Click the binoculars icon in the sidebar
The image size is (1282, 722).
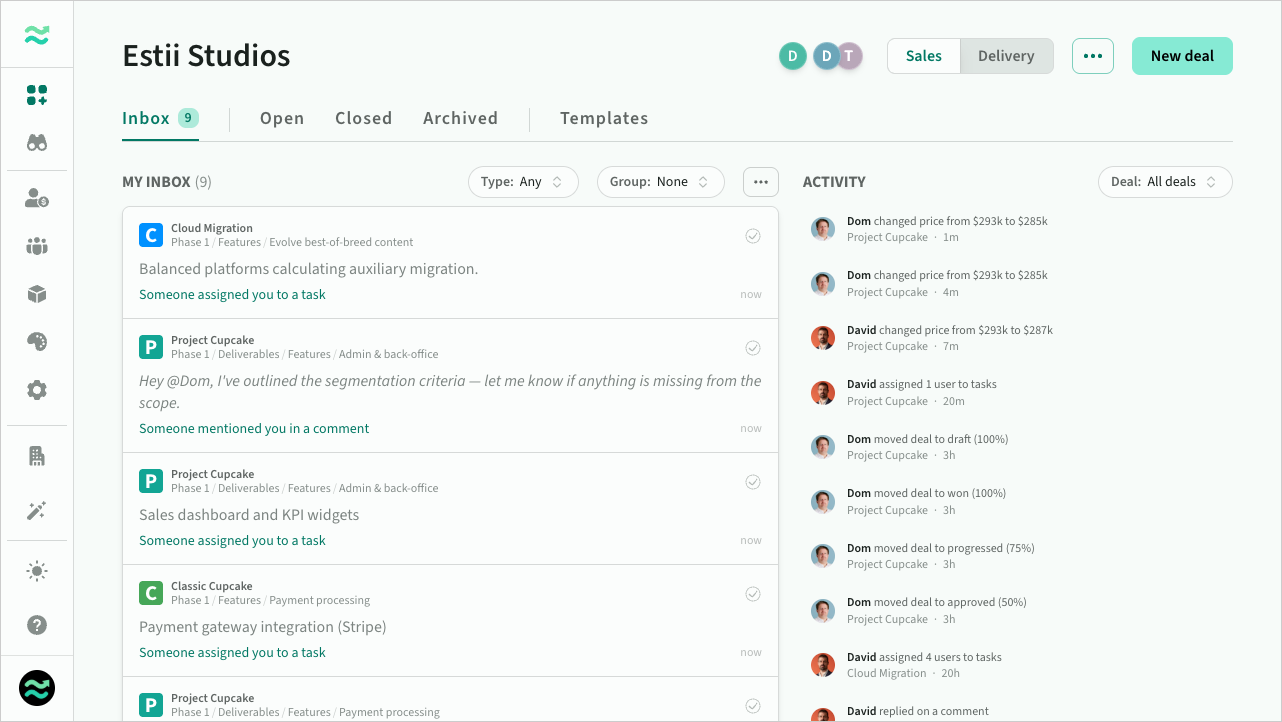[x=37, y=143]
